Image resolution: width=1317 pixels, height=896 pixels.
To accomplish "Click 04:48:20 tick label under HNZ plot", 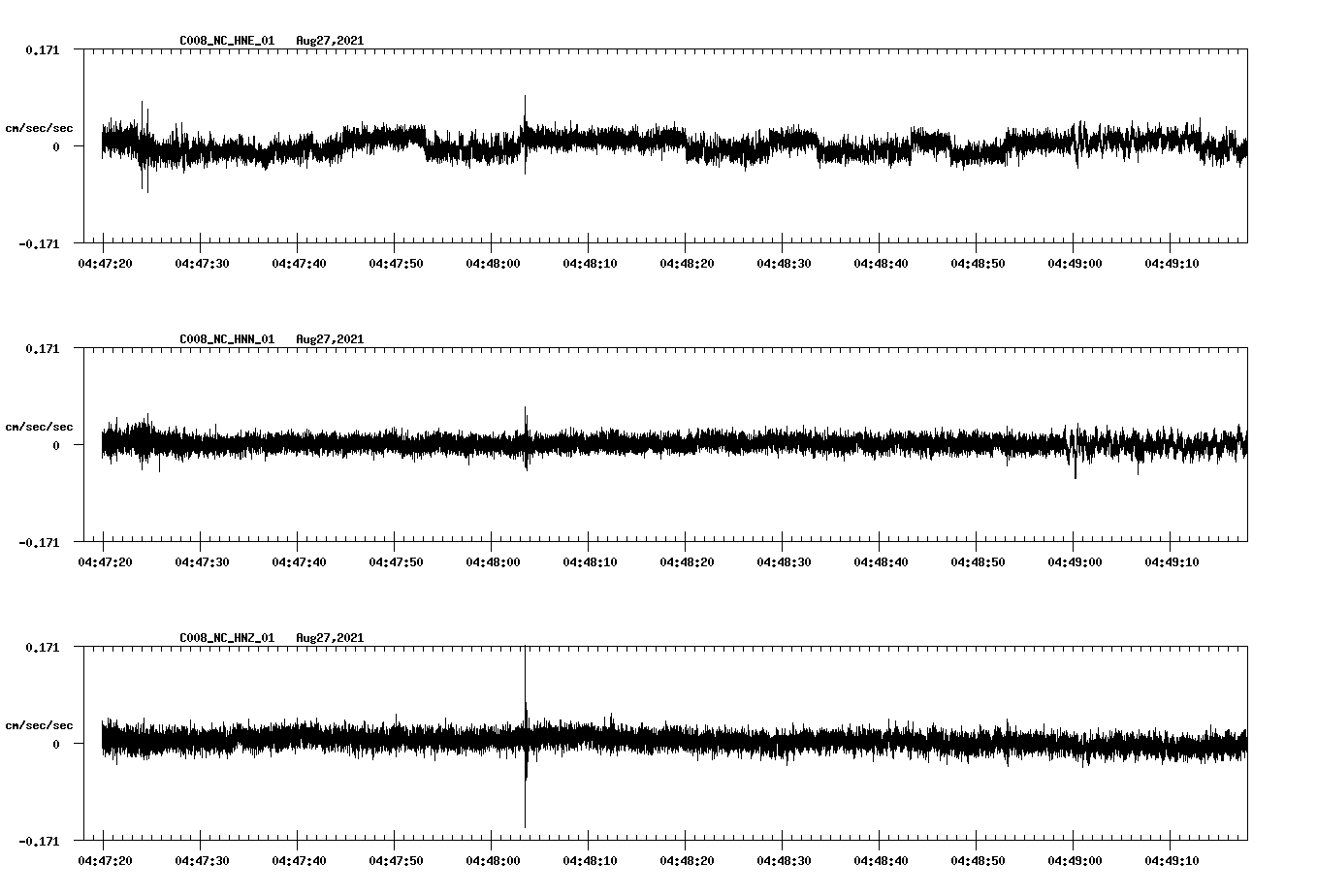I will (x=688, y=861).
